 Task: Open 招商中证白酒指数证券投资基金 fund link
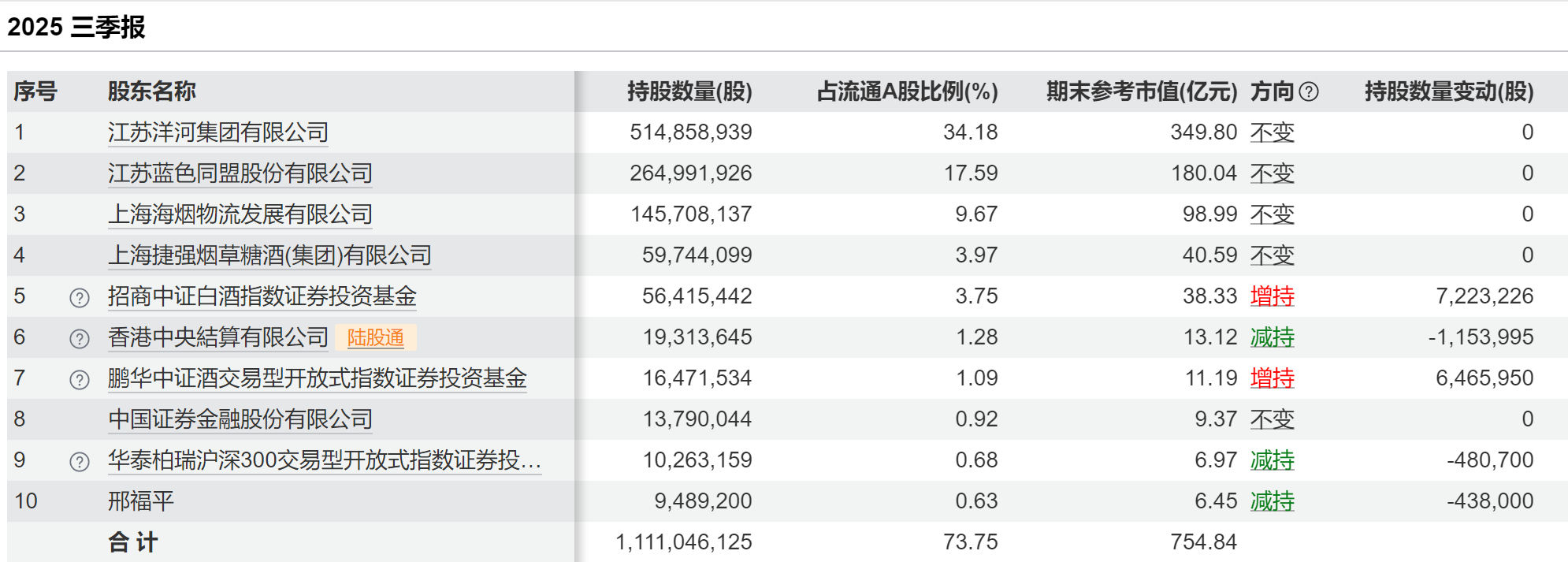(262, 296)
